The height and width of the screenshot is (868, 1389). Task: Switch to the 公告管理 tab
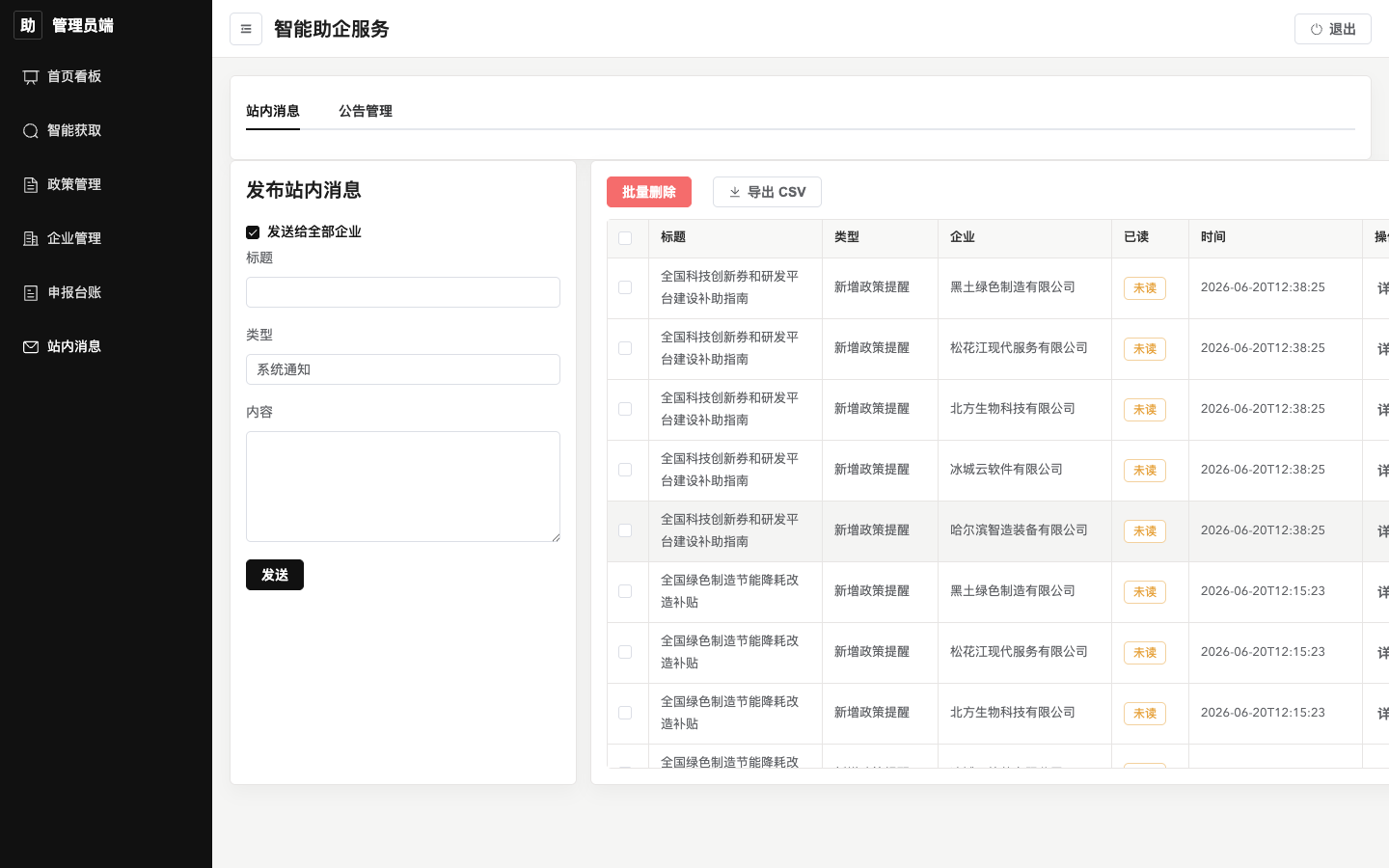click(366, 111)
